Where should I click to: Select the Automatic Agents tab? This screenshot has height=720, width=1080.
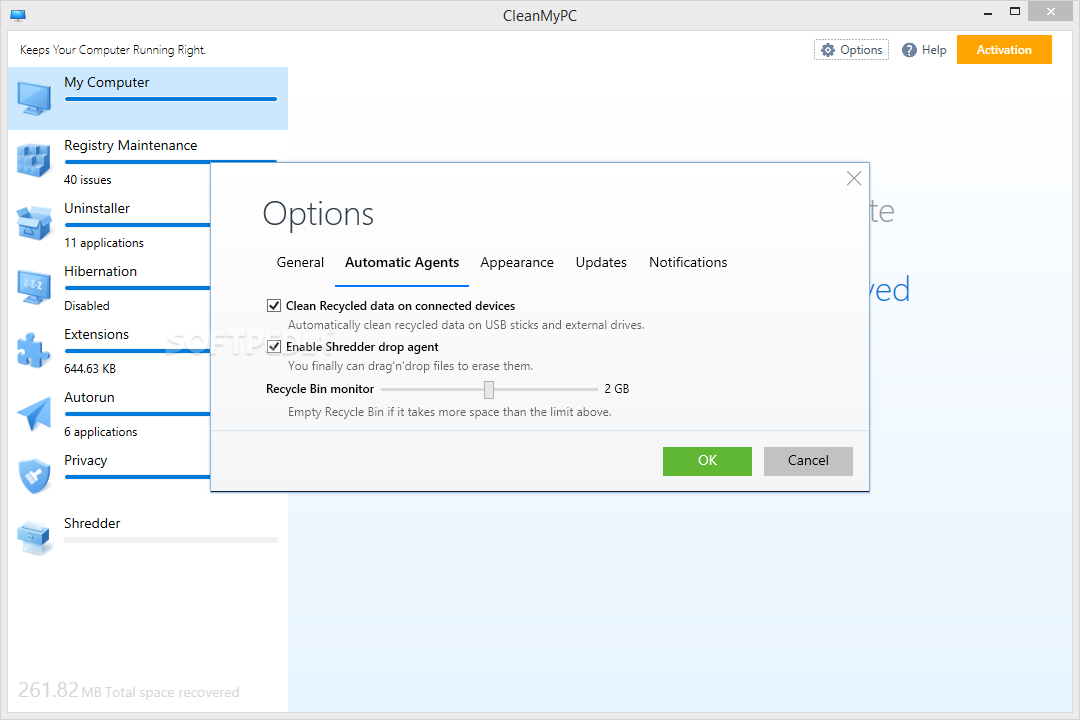402,263
